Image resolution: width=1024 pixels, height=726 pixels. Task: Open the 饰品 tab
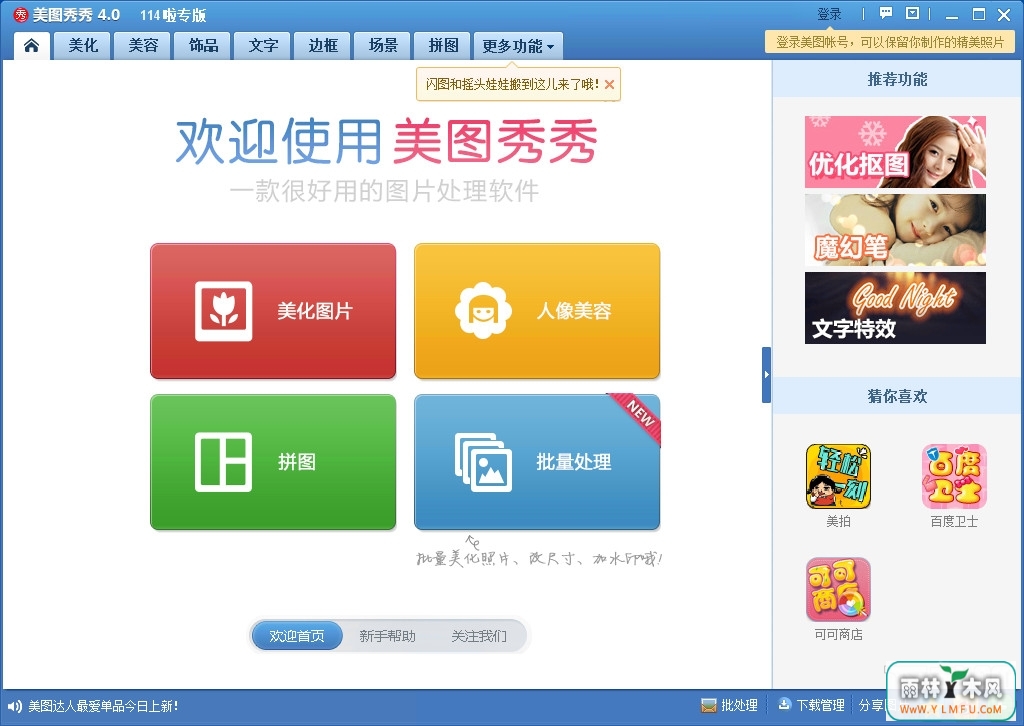203,46
